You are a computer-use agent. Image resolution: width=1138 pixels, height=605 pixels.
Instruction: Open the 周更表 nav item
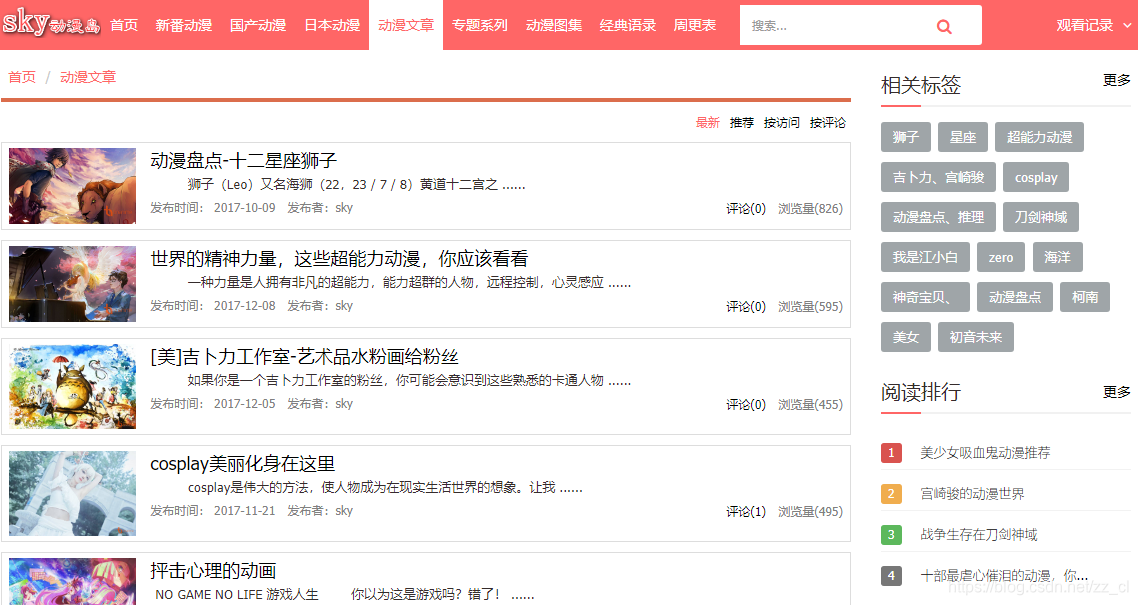click(695, 25)
